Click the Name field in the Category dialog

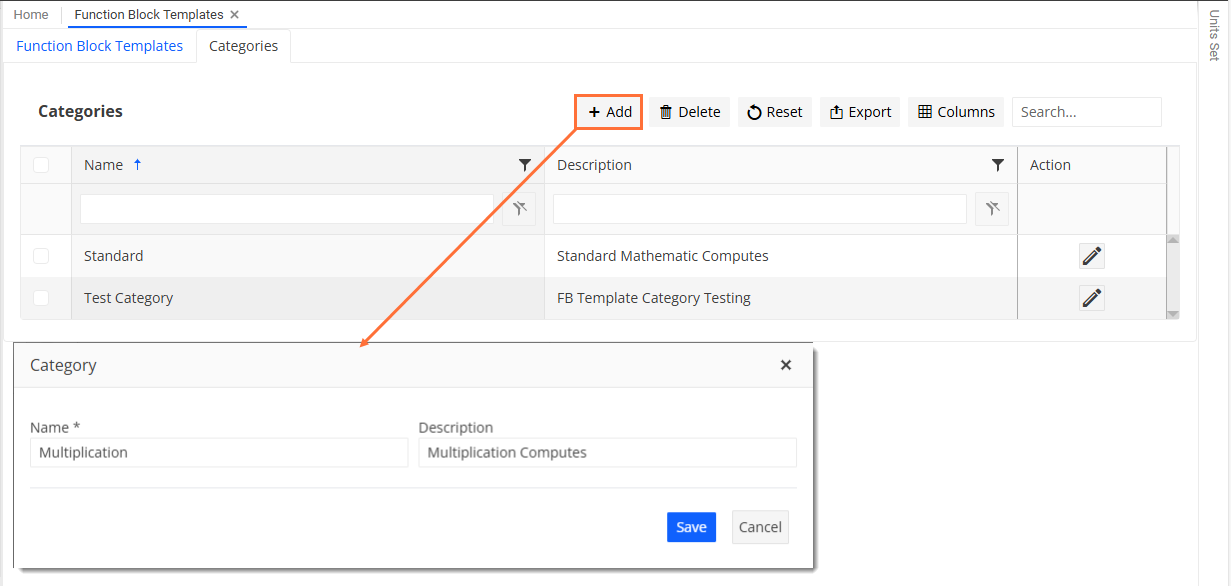(219, 453)
